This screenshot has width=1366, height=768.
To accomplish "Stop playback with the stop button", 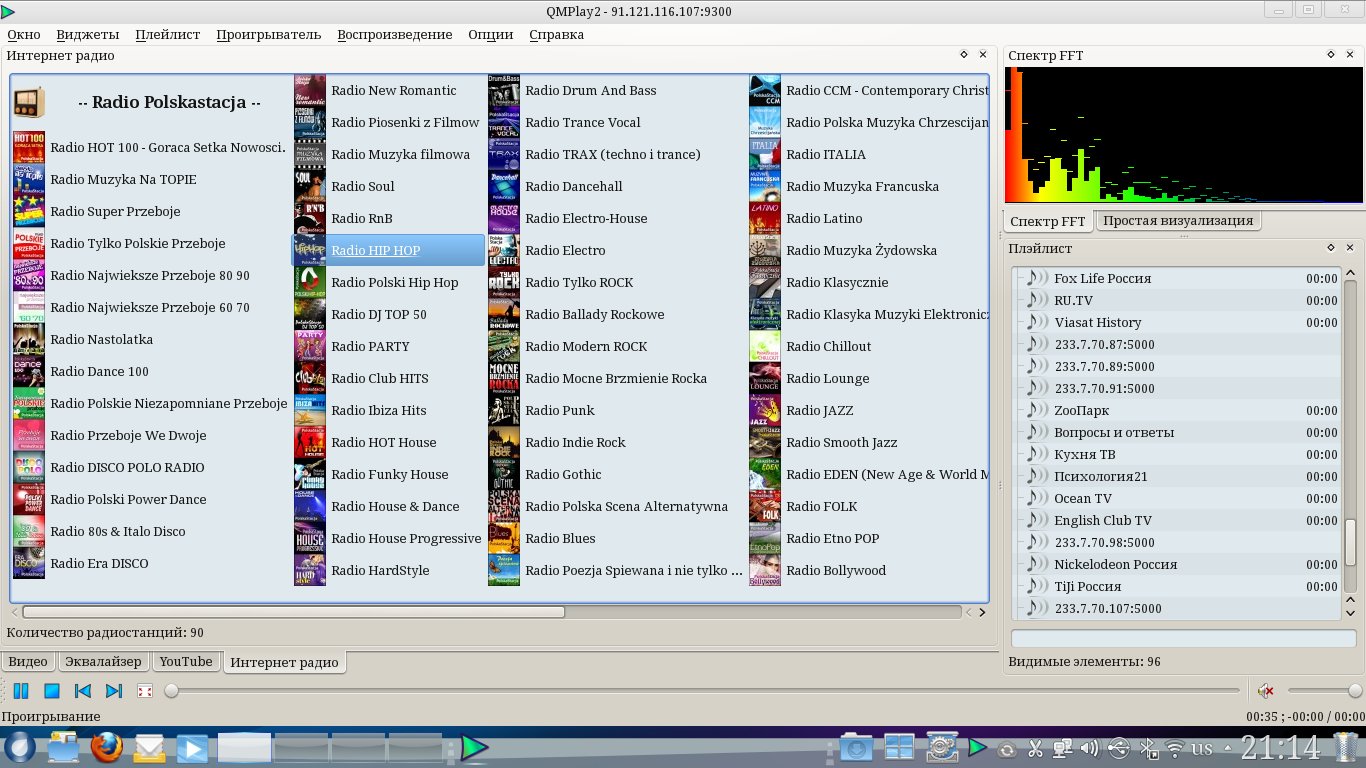I will click(52, 691).
